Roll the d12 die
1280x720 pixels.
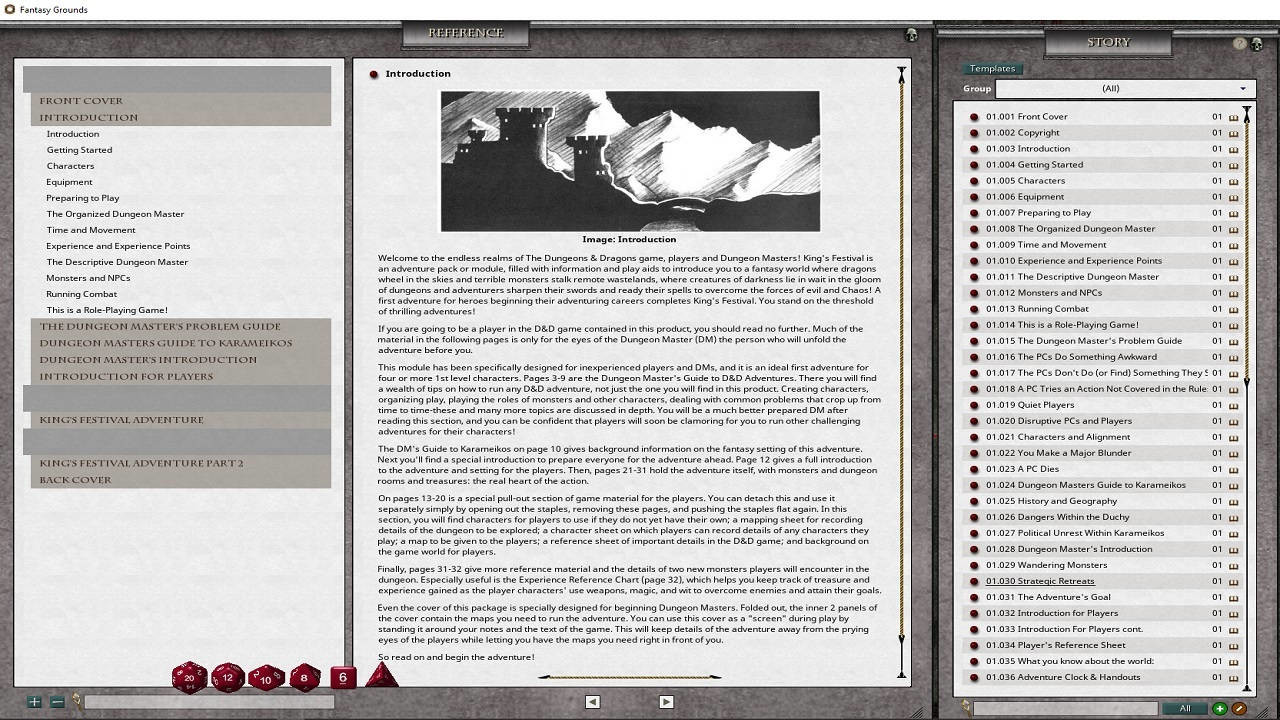point(226,678)
